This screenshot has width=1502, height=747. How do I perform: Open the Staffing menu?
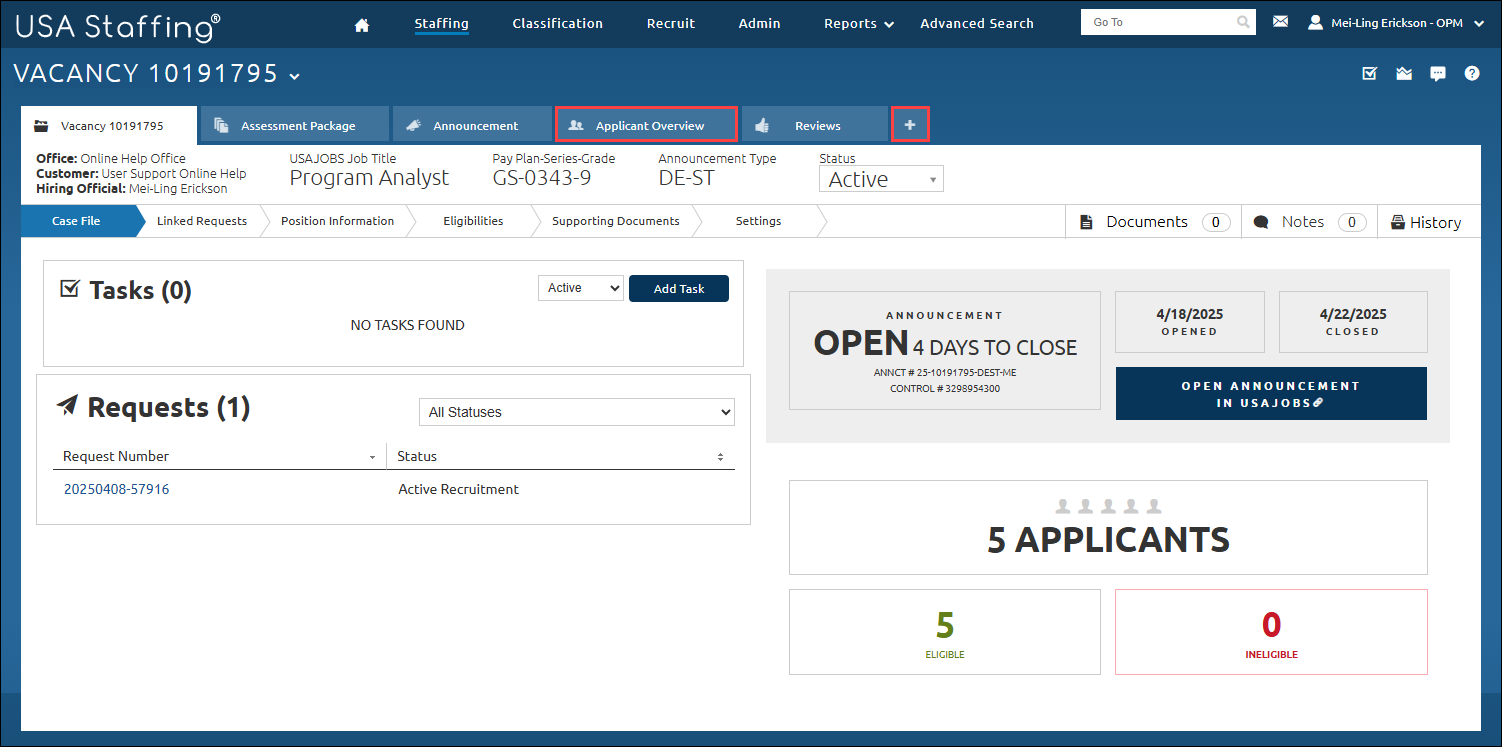pos(441,23)
